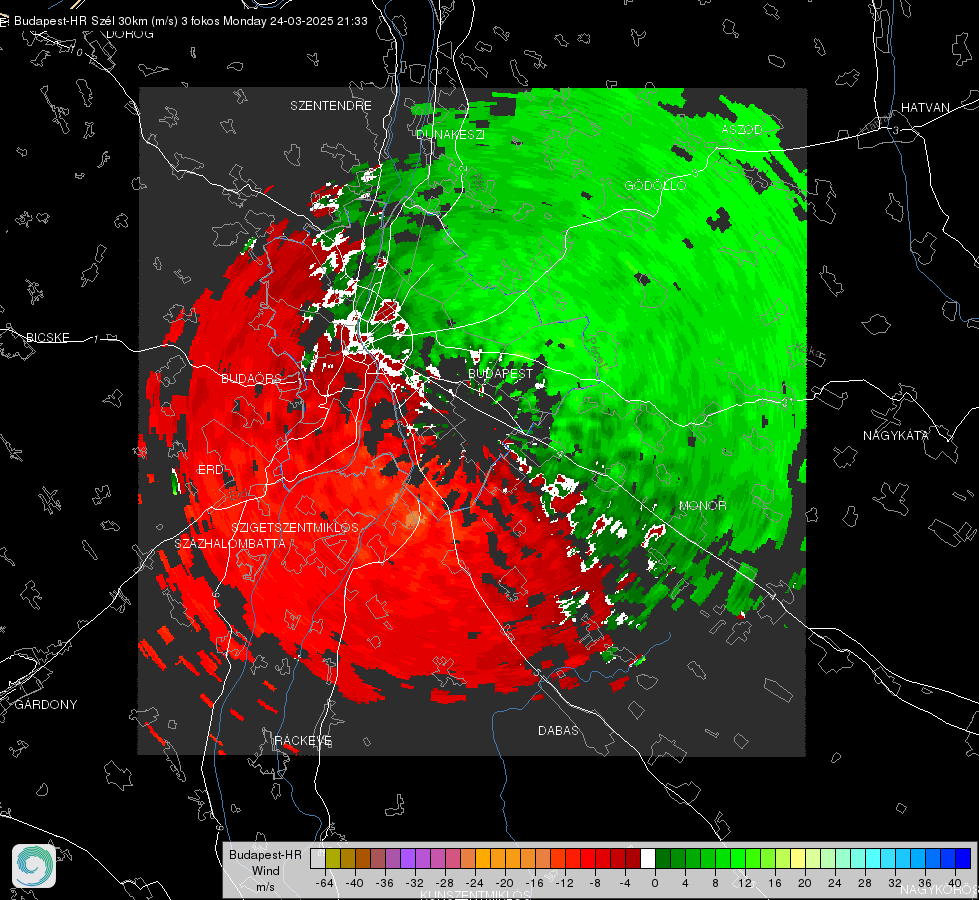Image resolution: width=979 pixels, height=900 pixels.
Task: Click the SZIGETSZENTMIKLÓS map label
Action: [295, 527]
